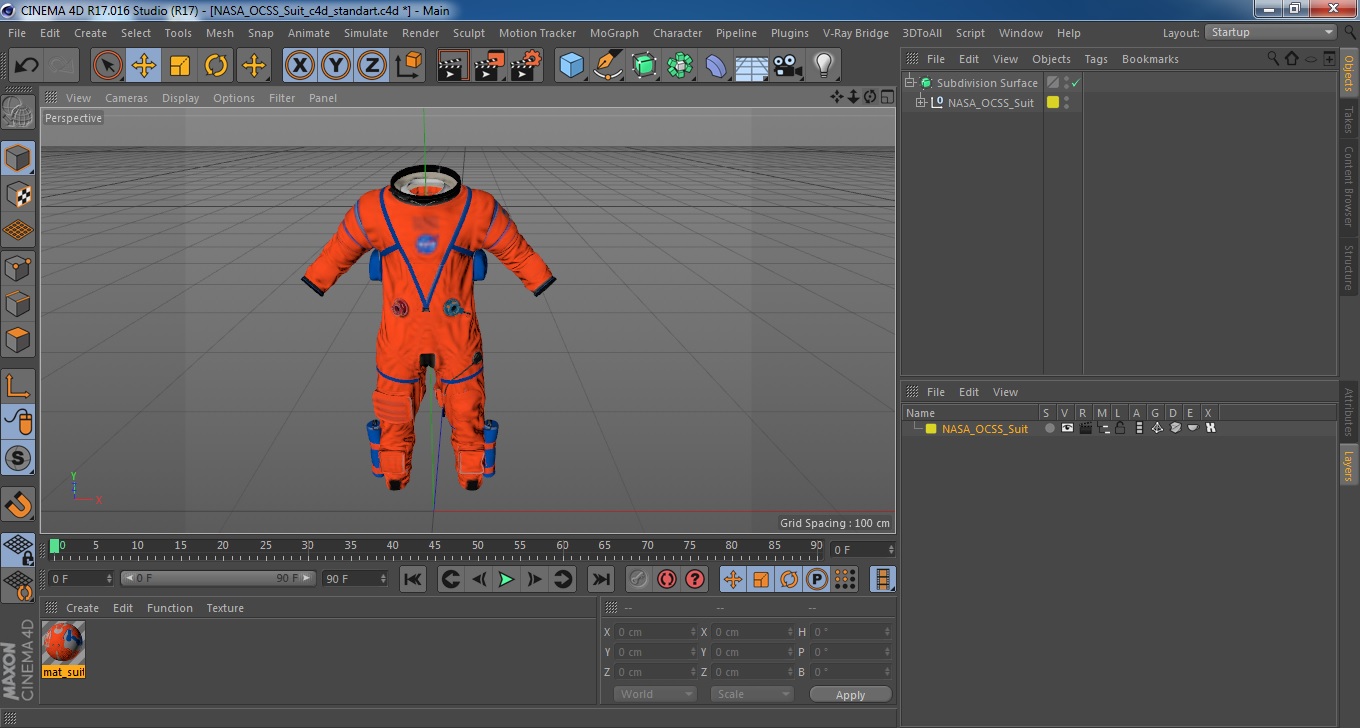Open the deformer objects icon
Screen dimensions: 1360x728
(716, 66)
